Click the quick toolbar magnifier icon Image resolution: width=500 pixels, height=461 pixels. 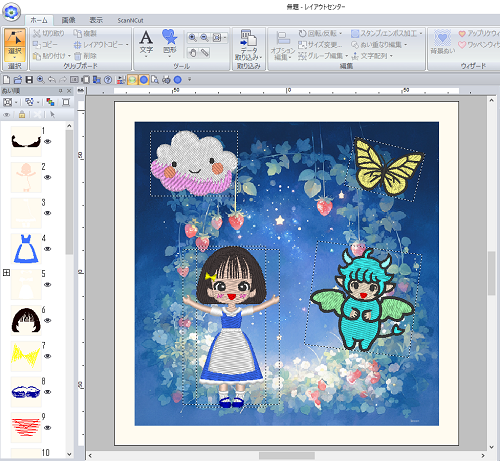tap(41, 79)
